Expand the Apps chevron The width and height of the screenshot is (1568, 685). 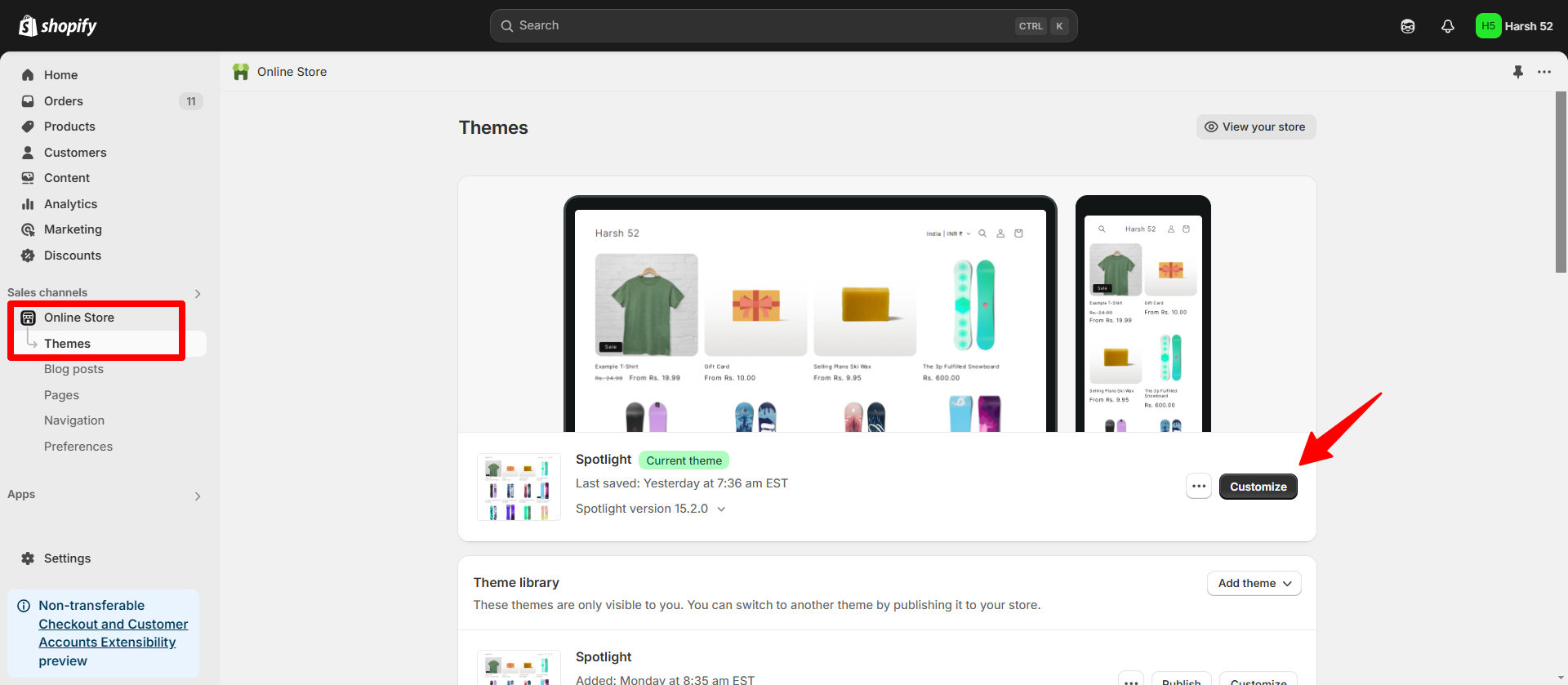tap(198, 496)
